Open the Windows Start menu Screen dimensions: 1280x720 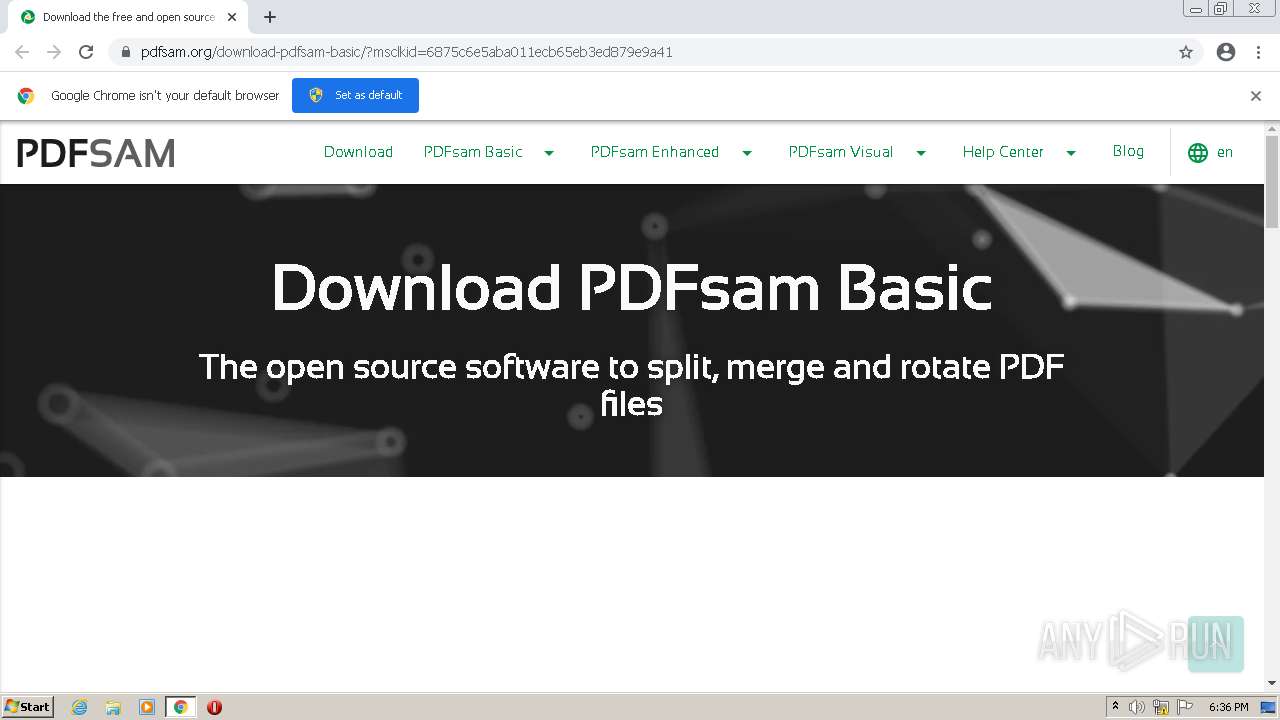[x=28, y=707]
